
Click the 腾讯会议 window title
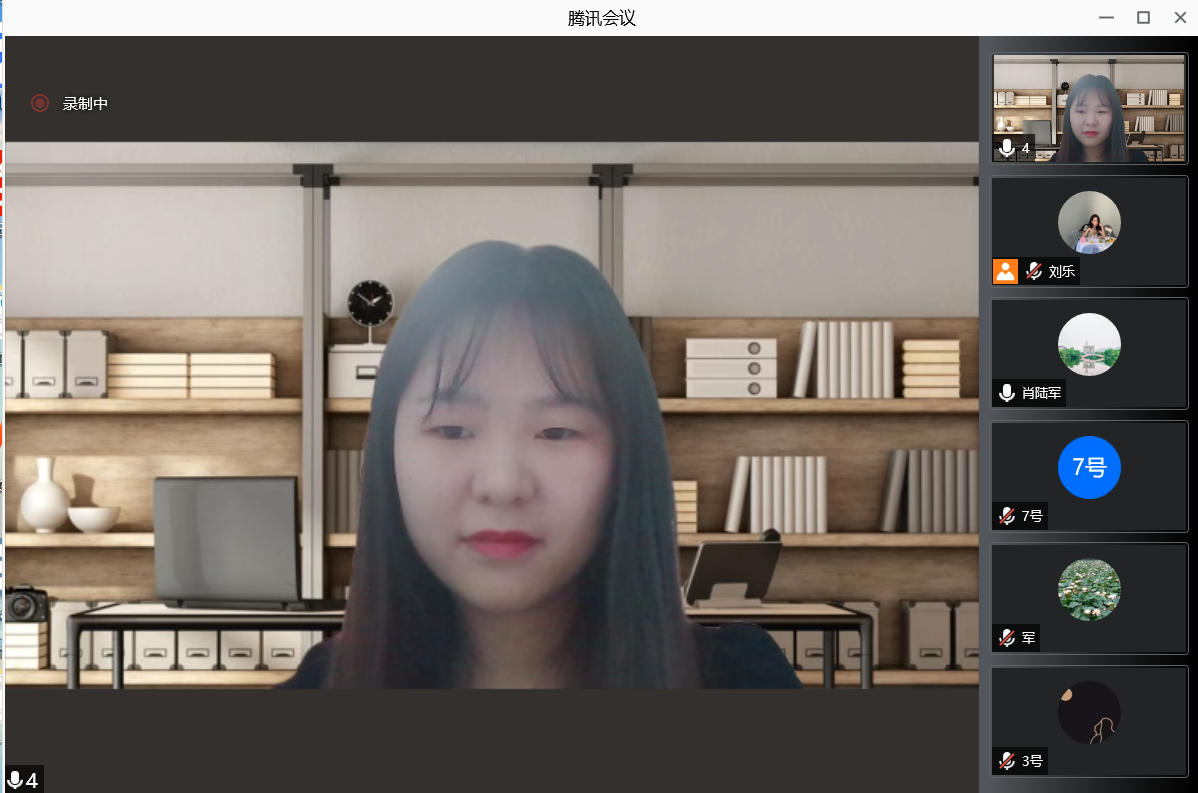click(601, 18)
